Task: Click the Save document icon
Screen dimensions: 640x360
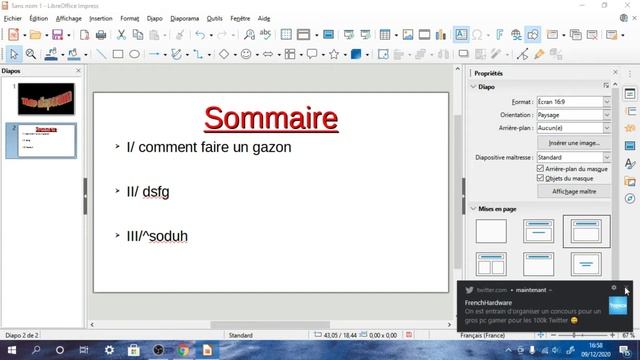Action: tap(57, 35)
